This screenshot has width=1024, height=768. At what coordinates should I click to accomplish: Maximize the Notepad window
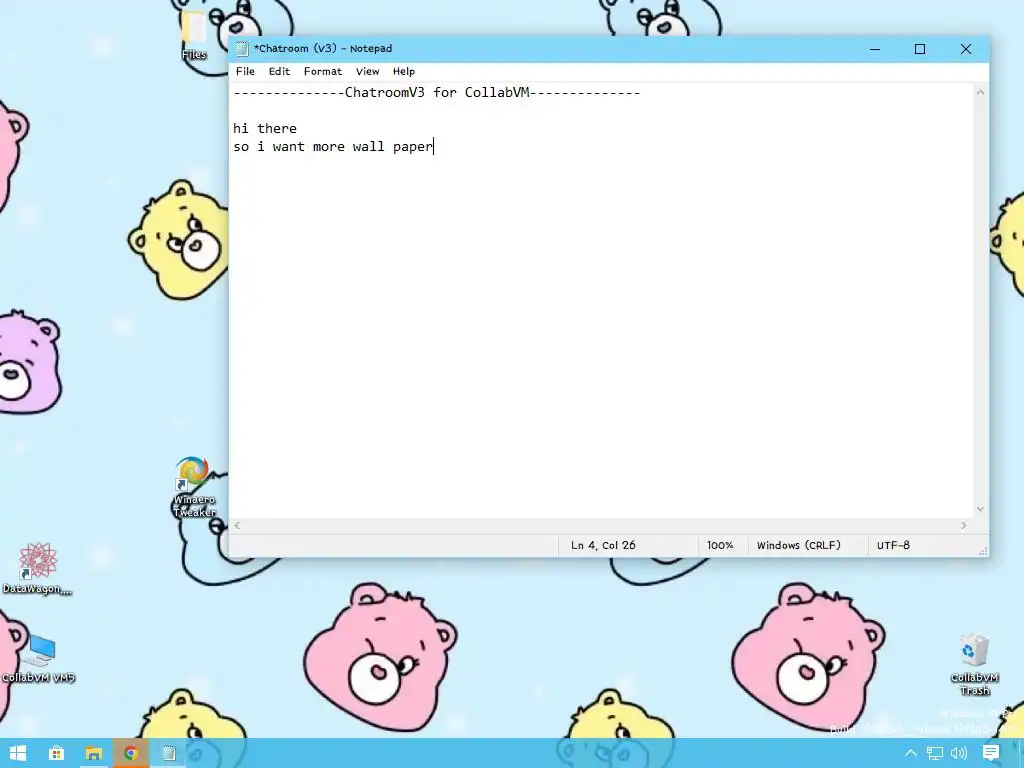click(x=920, y=49)
